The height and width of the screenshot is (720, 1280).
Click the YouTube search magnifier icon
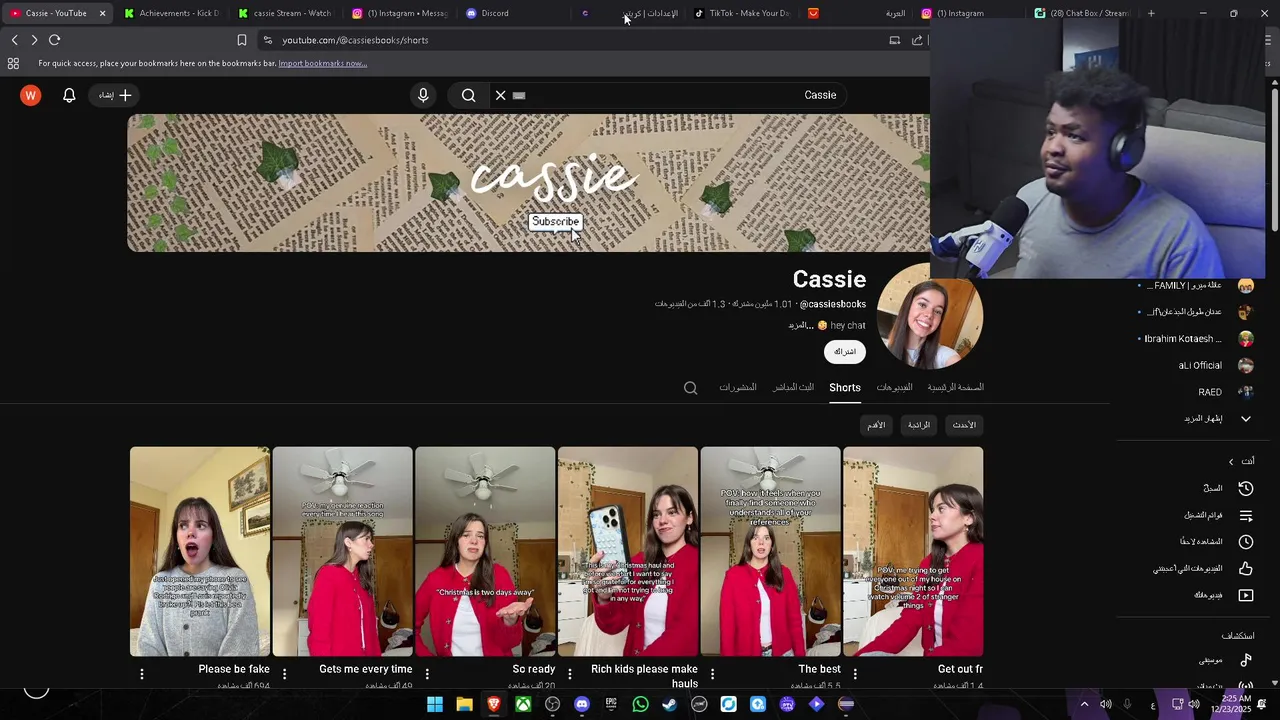coord(469,95)
